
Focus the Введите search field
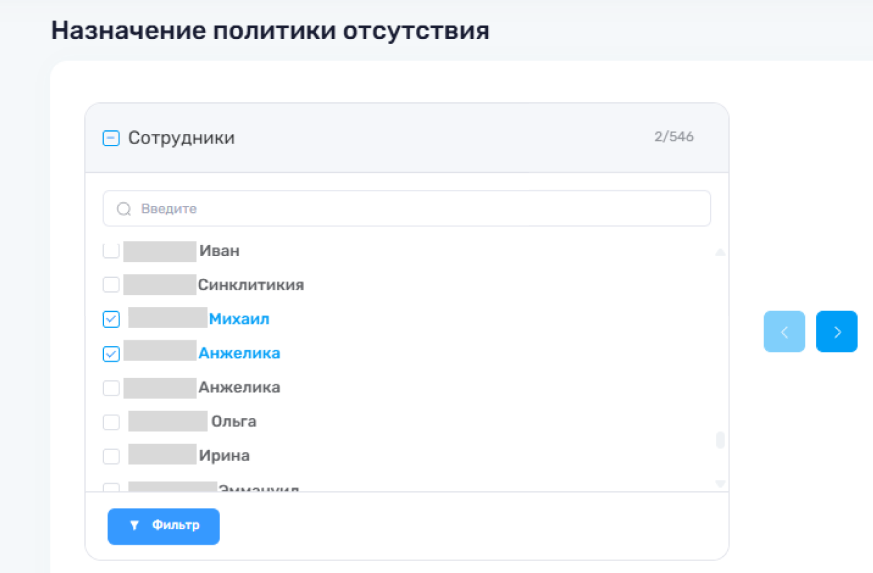tap(420, 209)
